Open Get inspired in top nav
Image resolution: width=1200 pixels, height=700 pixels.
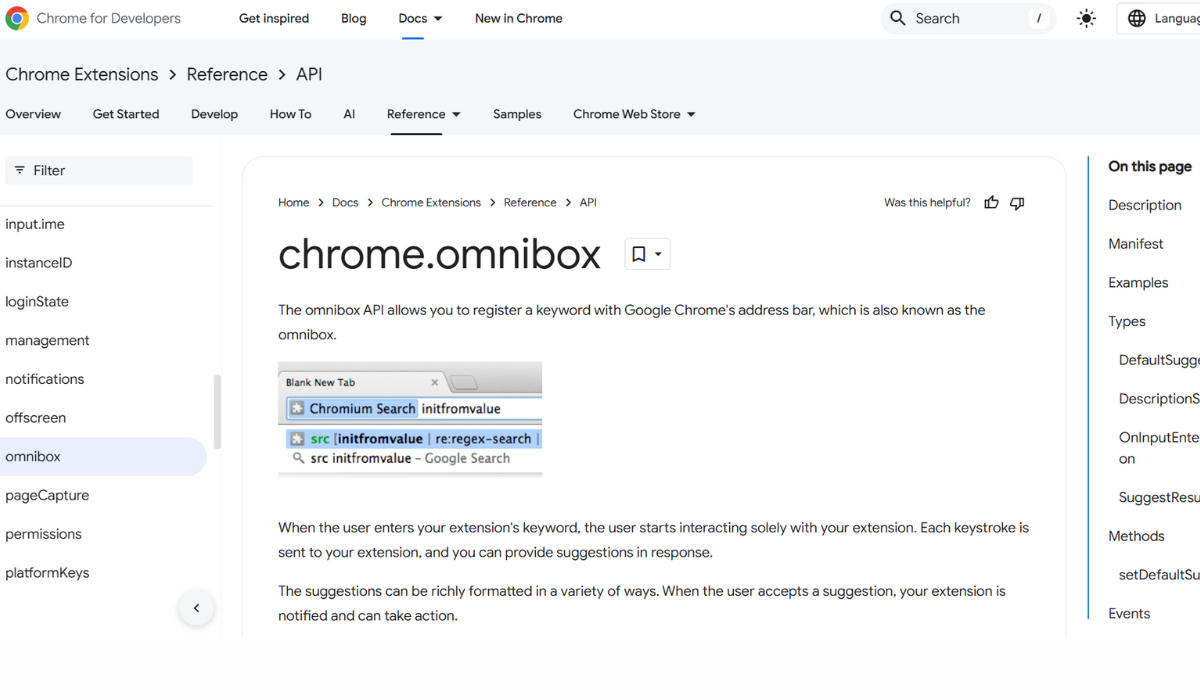[274, 18]
